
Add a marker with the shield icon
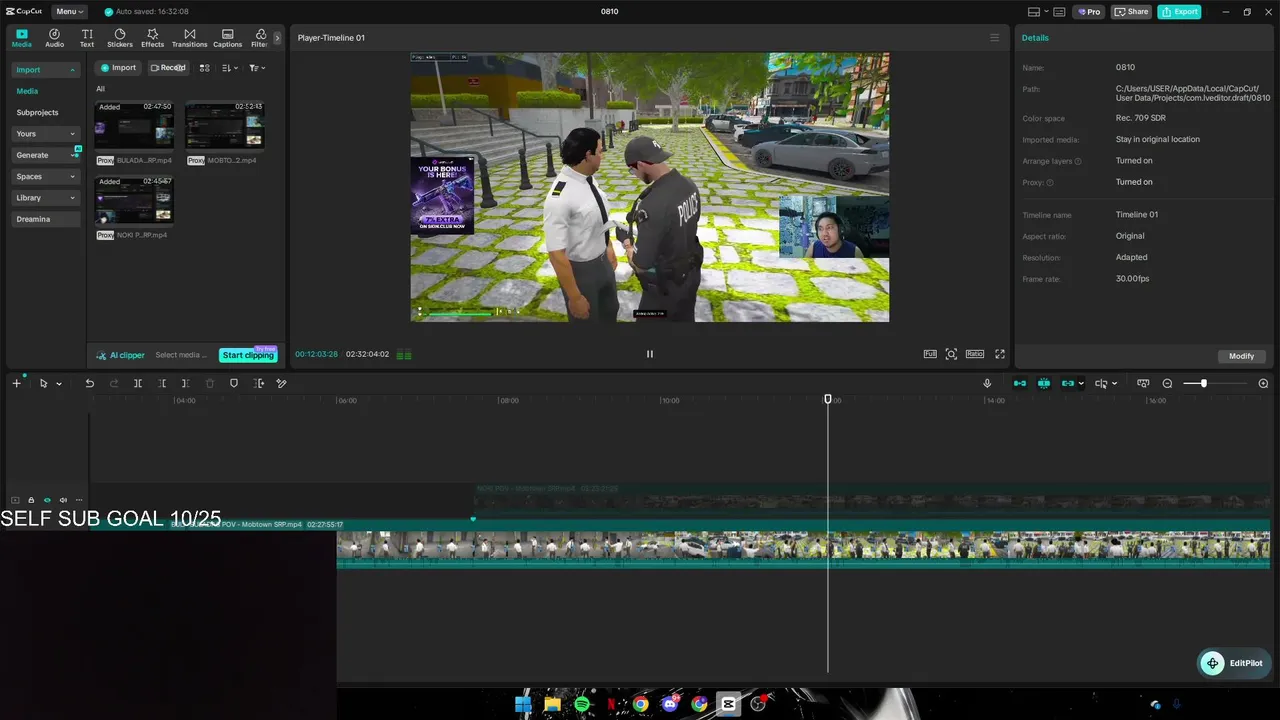pyautogui.click(x=234, y=383)
